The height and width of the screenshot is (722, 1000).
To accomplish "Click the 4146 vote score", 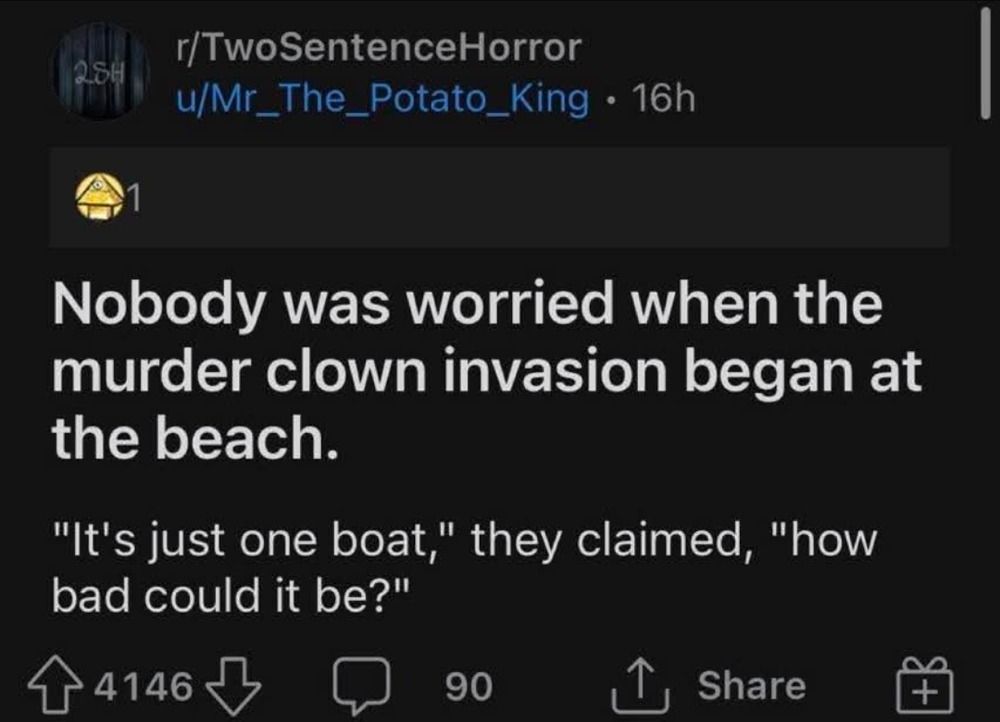I will [x=148, y=687].
